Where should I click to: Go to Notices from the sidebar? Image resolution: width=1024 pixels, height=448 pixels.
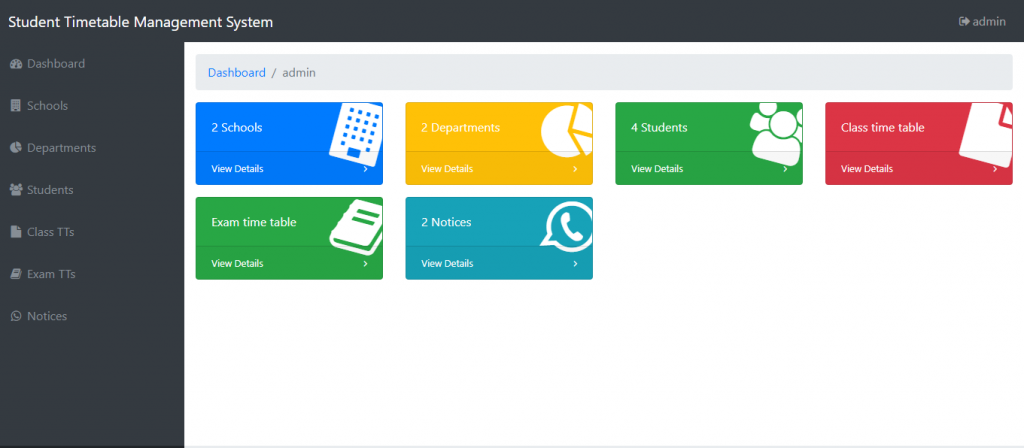click(47, 316)
